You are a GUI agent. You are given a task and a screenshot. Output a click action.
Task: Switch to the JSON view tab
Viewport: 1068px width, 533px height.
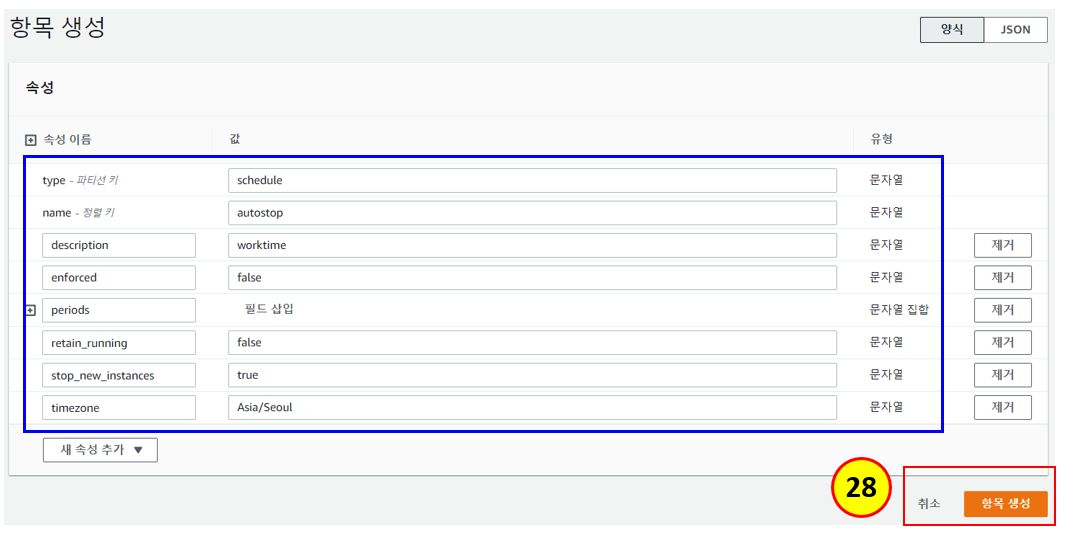click(1016, 30)
